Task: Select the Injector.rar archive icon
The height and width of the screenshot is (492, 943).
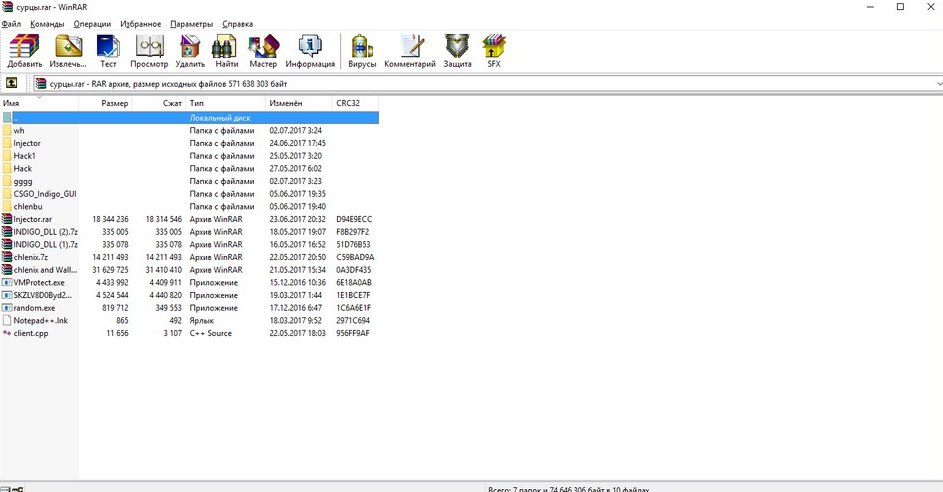Action: [x=7, y=219]
